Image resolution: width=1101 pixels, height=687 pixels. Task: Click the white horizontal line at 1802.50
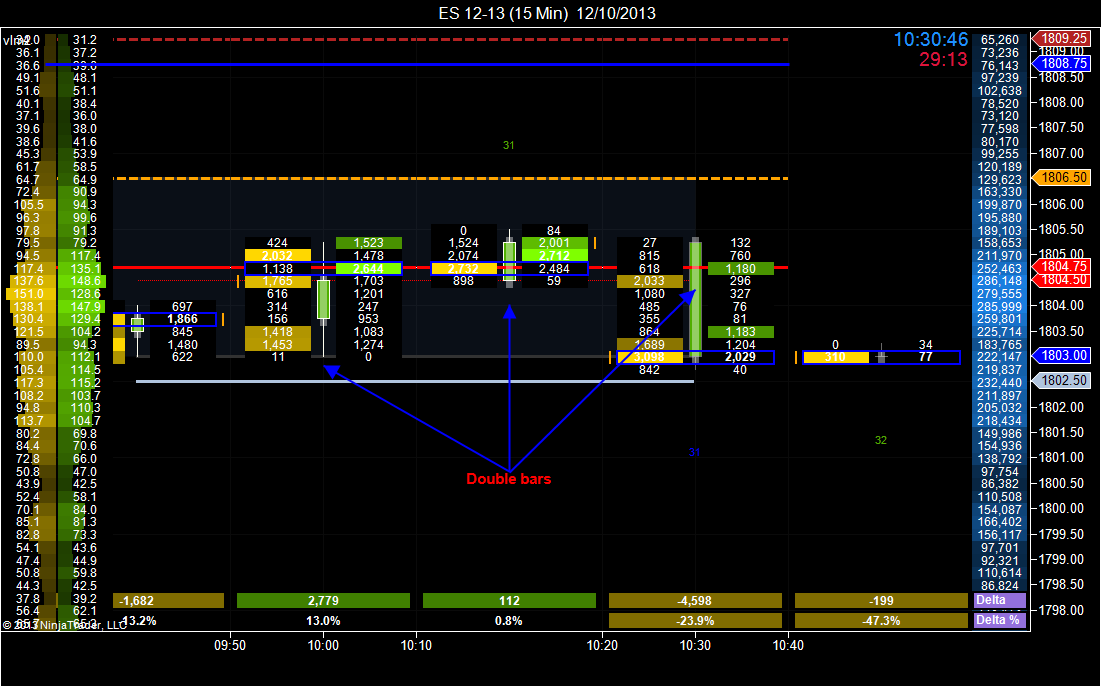click(415, 381)
